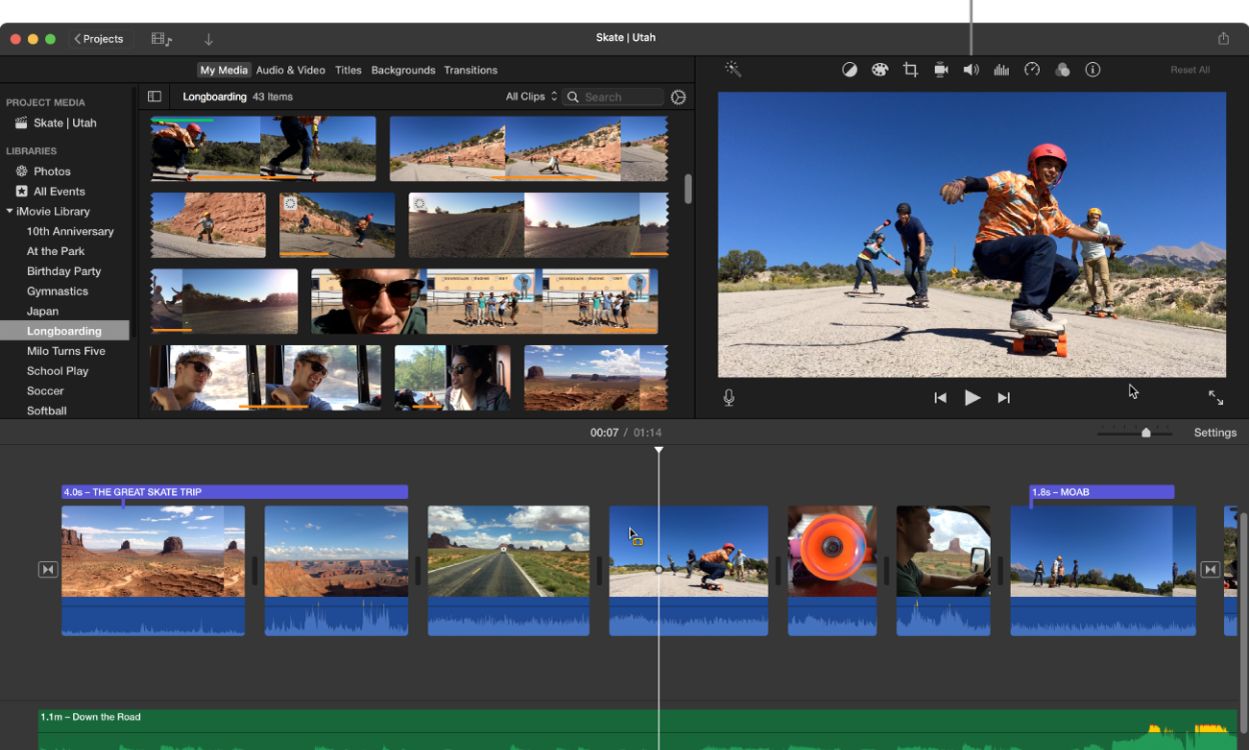1250x750 pixels.
Task: Open the clip Speed speedometer controls
Action: 1031,69
